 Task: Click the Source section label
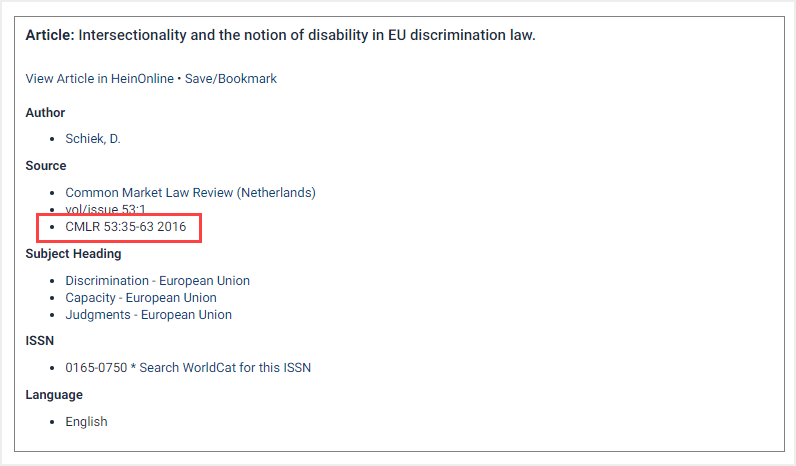coord(46,166)
